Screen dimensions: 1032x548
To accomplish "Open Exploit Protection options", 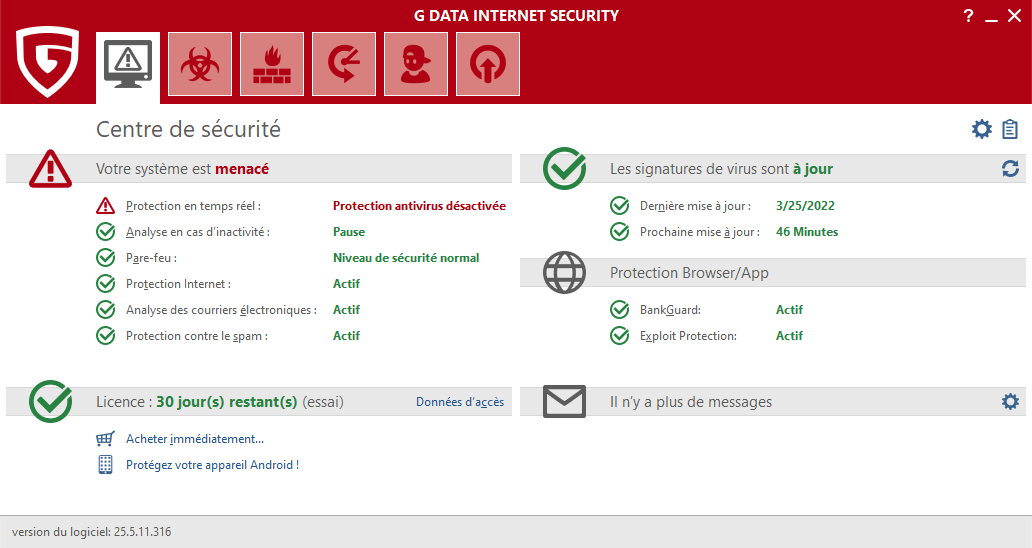I will [x=688, y=336].
